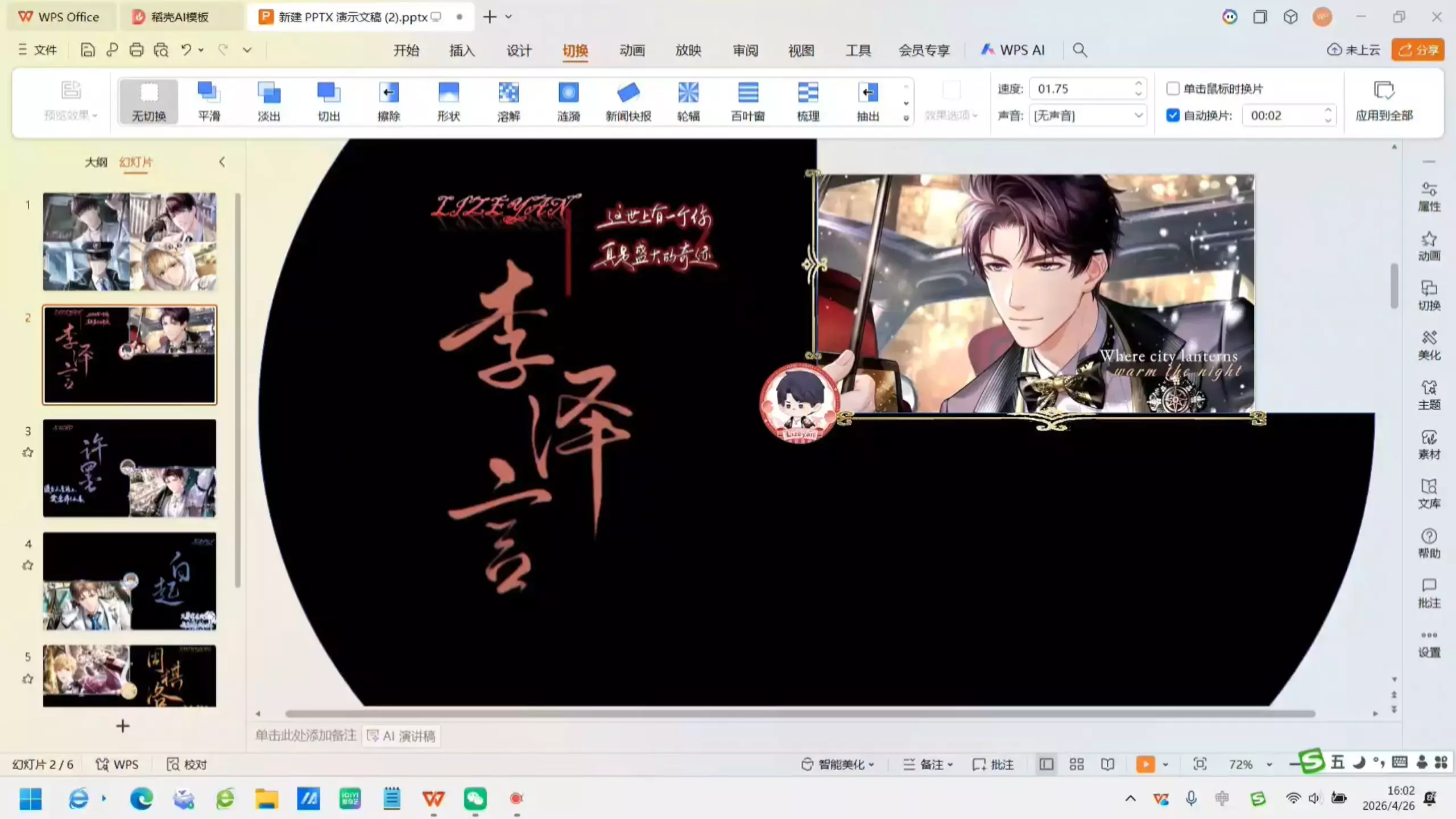
Task: Toggle normal view button in status bar
Action: click(x=1046, y=764)
